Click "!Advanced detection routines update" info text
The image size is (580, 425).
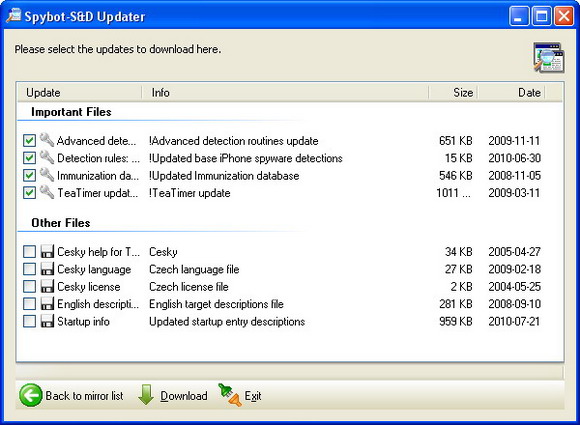click(x=233, y=141)
